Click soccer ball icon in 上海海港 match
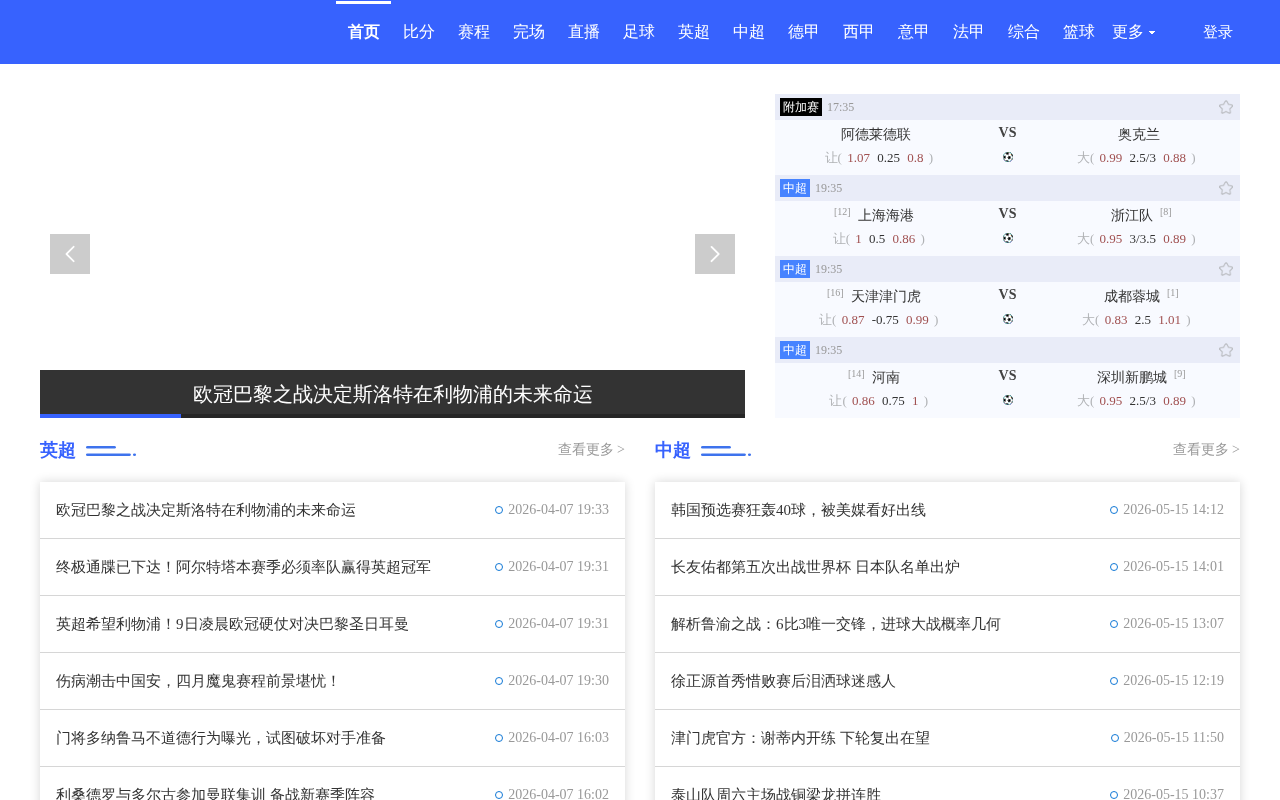Image resolution: width=1280 pixels, height=800 pixels. (x=1008, y=238)
